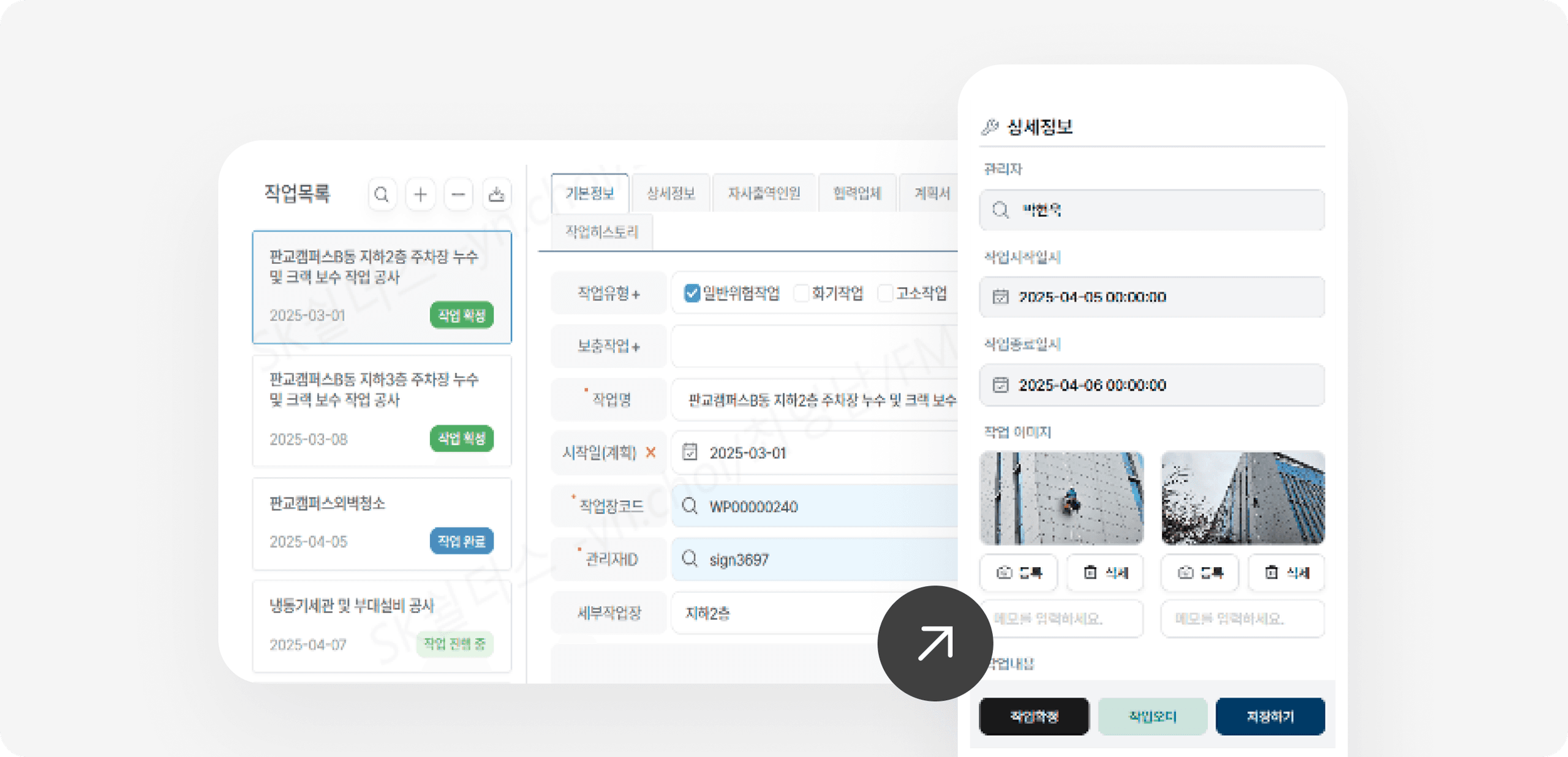This screenshot has width=1568, height=757.
Task: Export the work list using upload icon
Action: [x=496, y=195]
